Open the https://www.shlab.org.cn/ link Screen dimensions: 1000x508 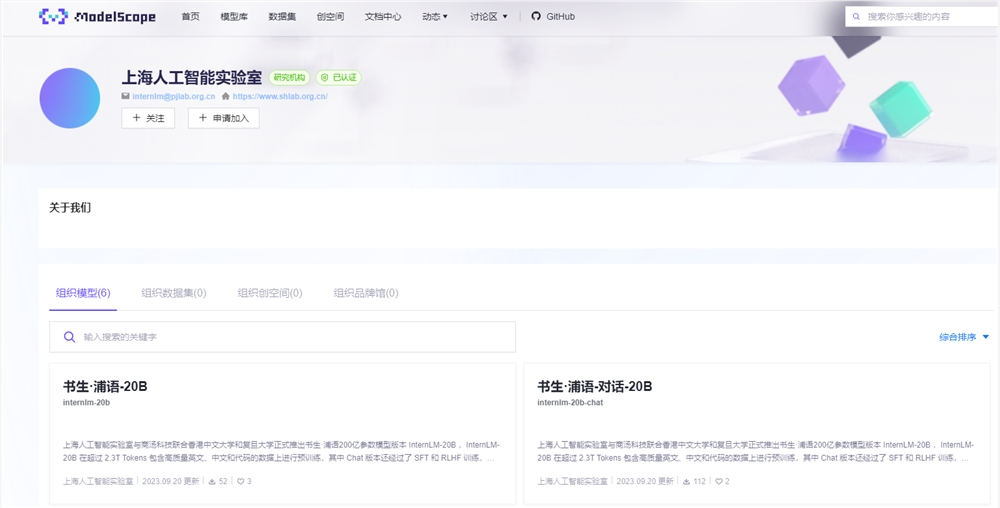coord(280,96)
